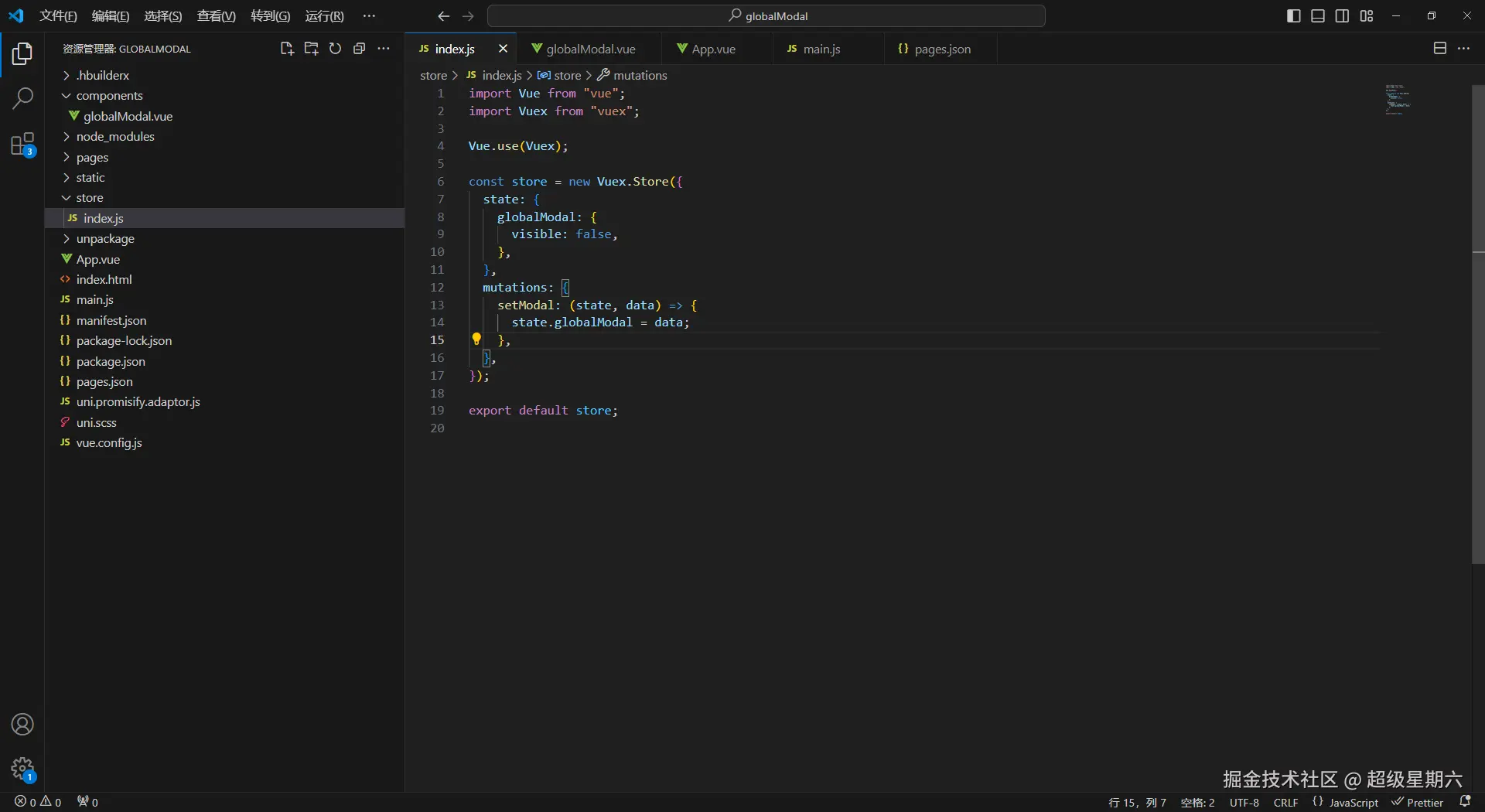Click the New File icon in explorer
This screenshot has height=812, width=1485.
(286, 49)
